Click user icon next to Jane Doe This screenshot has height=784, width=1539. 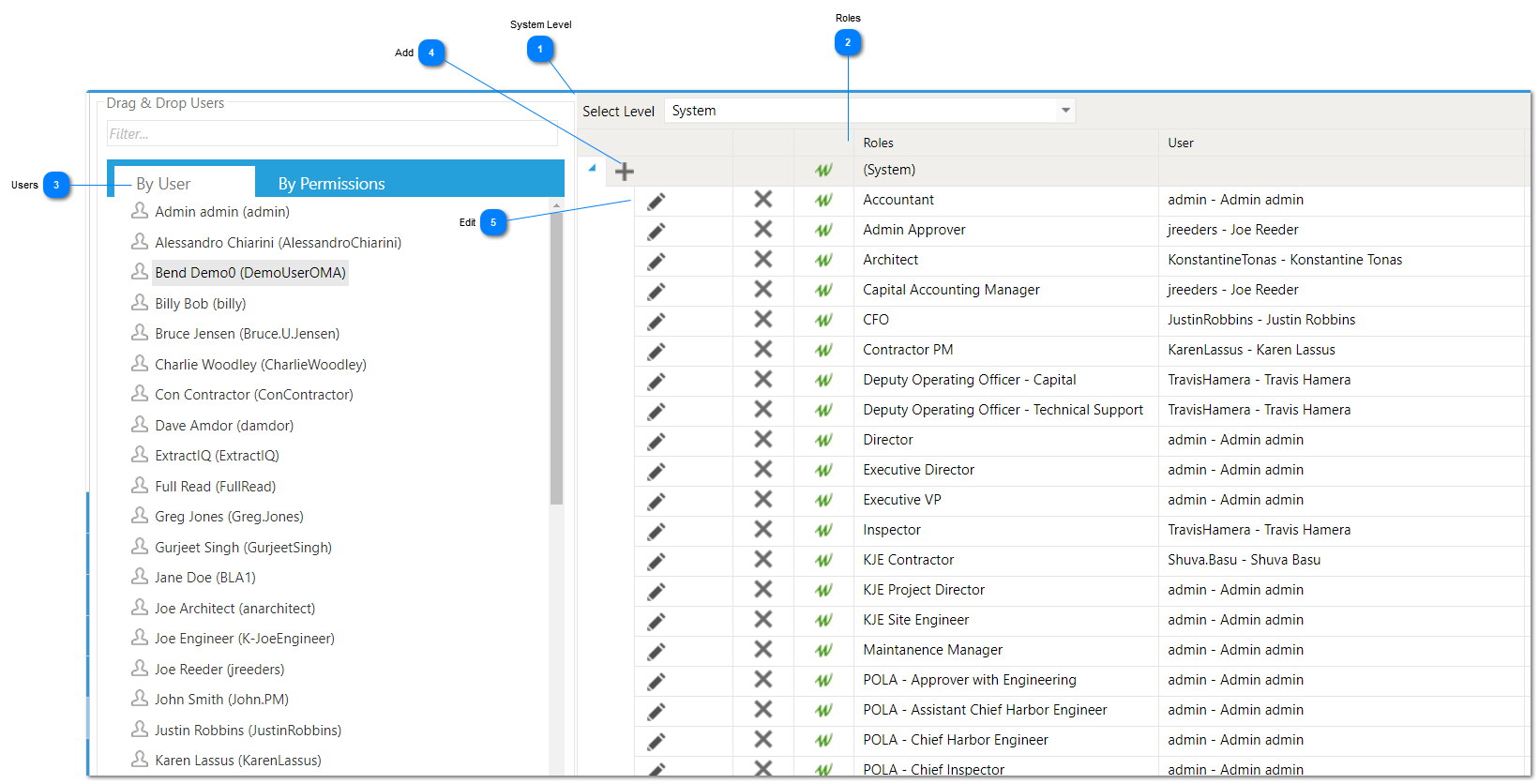coord(140,576)
